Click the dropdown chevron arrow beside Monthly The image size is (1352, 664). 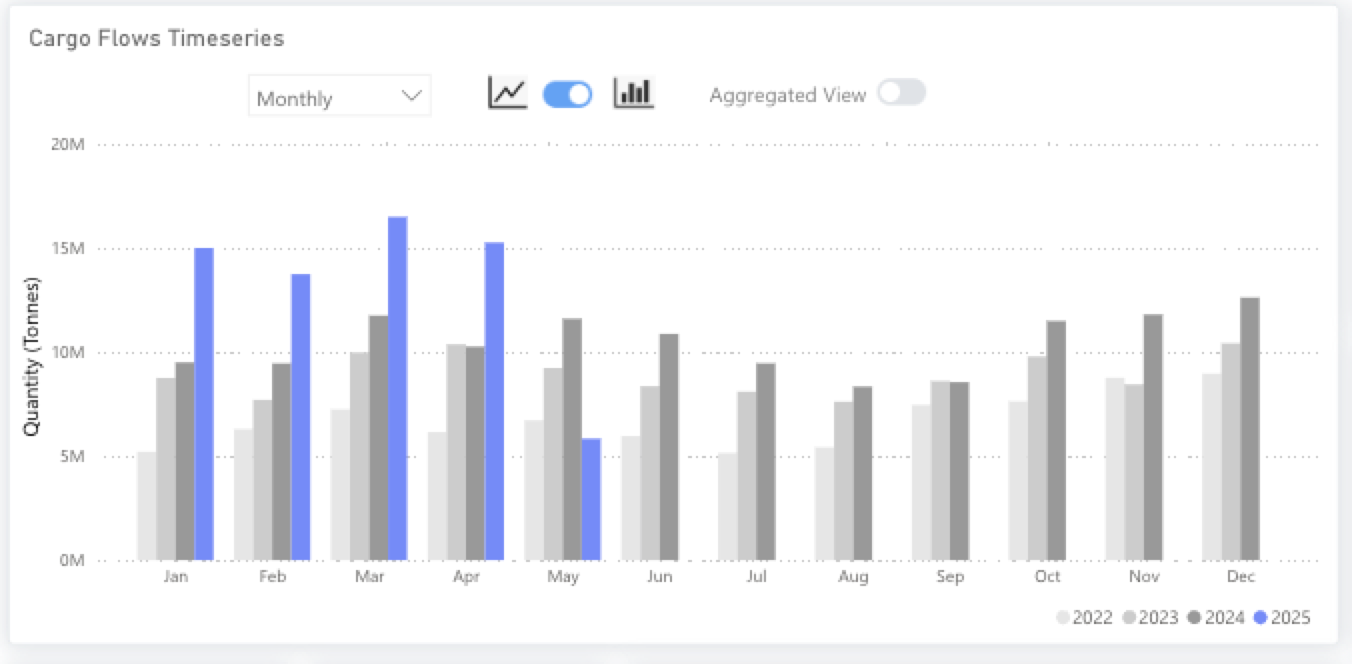point(411,96)
